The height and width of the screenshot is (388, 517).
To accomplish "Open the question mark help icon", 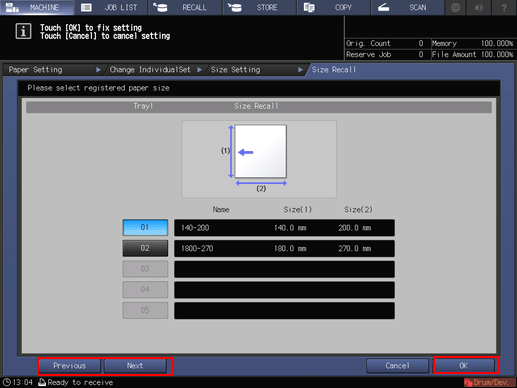I will 504,7.
